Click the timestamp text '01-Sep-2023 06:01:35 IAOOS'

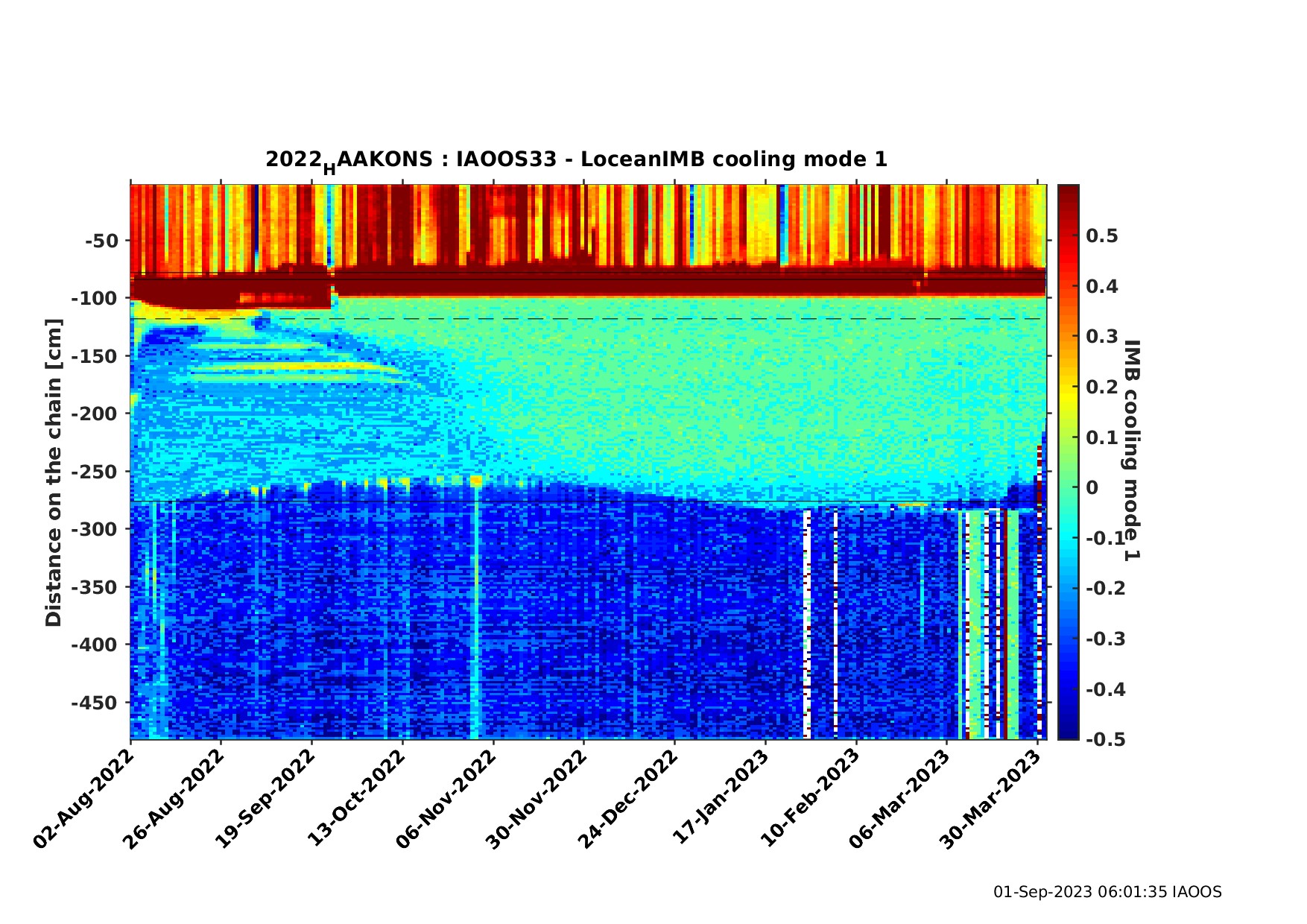[1107, 892]
